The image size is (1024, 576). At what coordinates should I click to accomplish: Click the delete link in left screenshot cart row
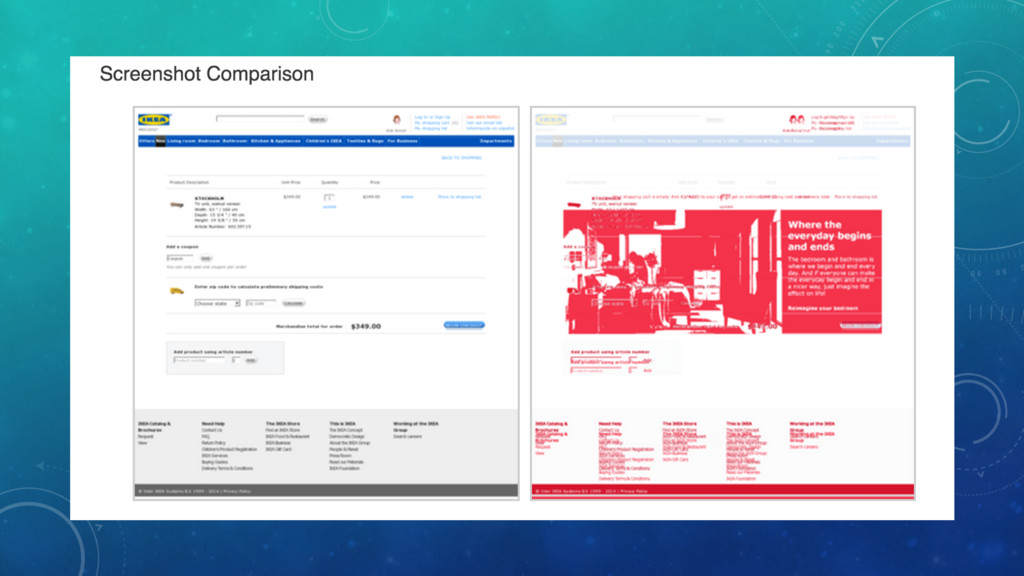(x=407, y=197)
